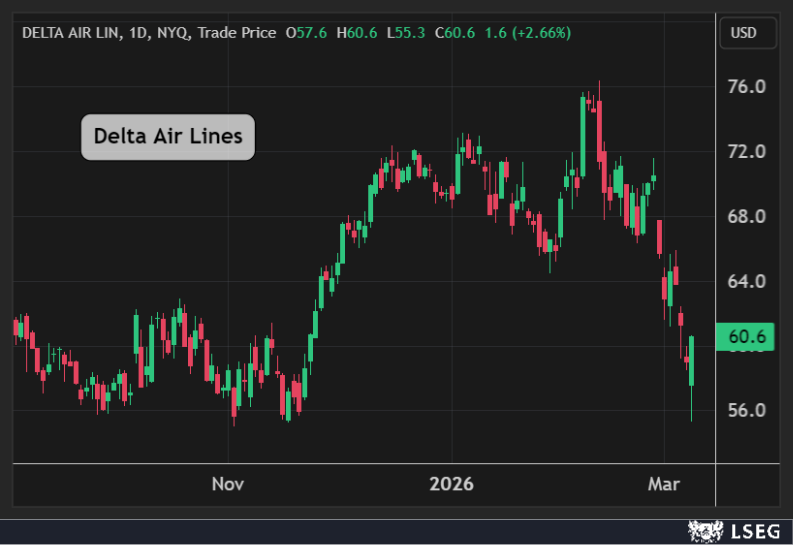Click the 2026 label on time axis
Screen dimensions: 793x545
[x=451, y=484]
